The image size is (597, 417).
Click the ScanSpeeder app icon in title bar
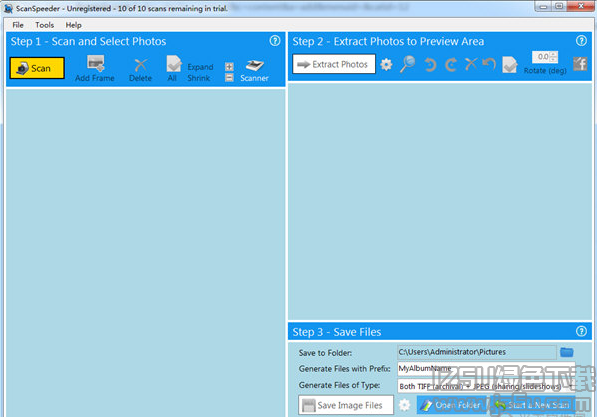tap(8, 8)
